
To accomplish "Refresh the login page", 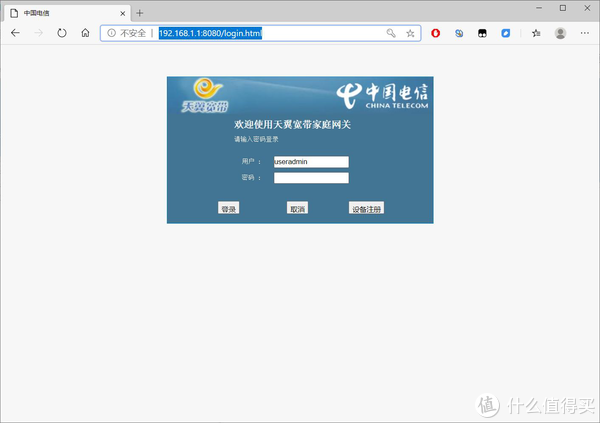I will (x=62, y=33).
